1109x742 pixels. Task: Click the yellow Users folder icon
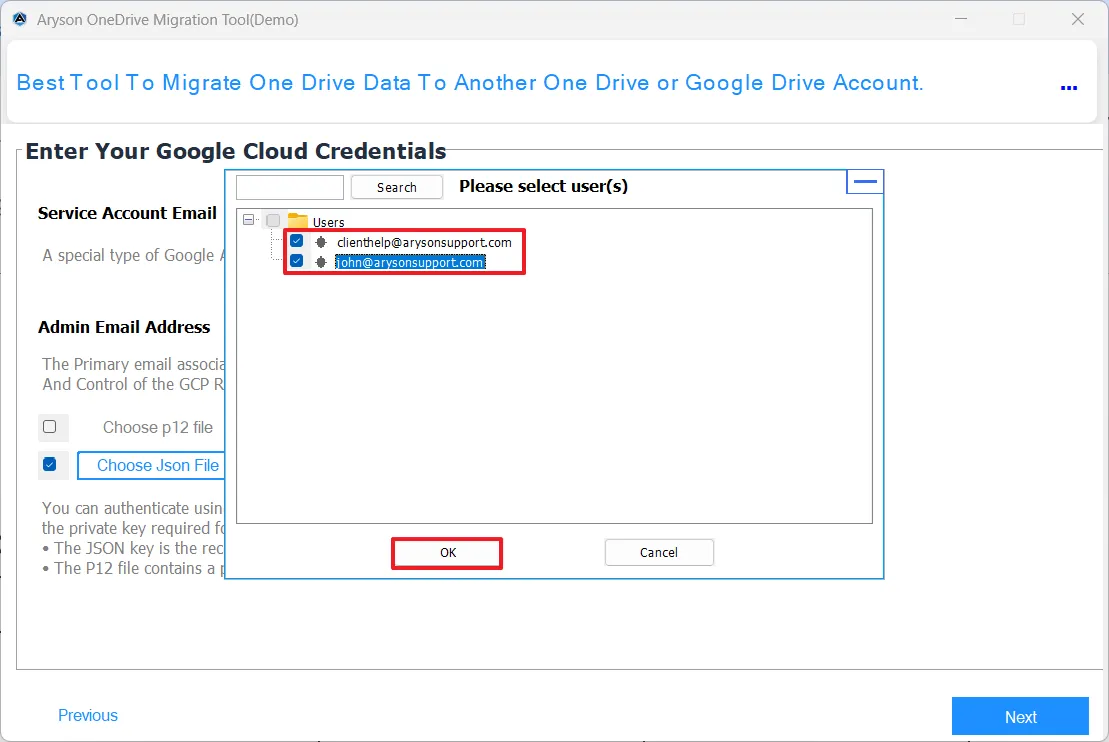coord(297,221)
